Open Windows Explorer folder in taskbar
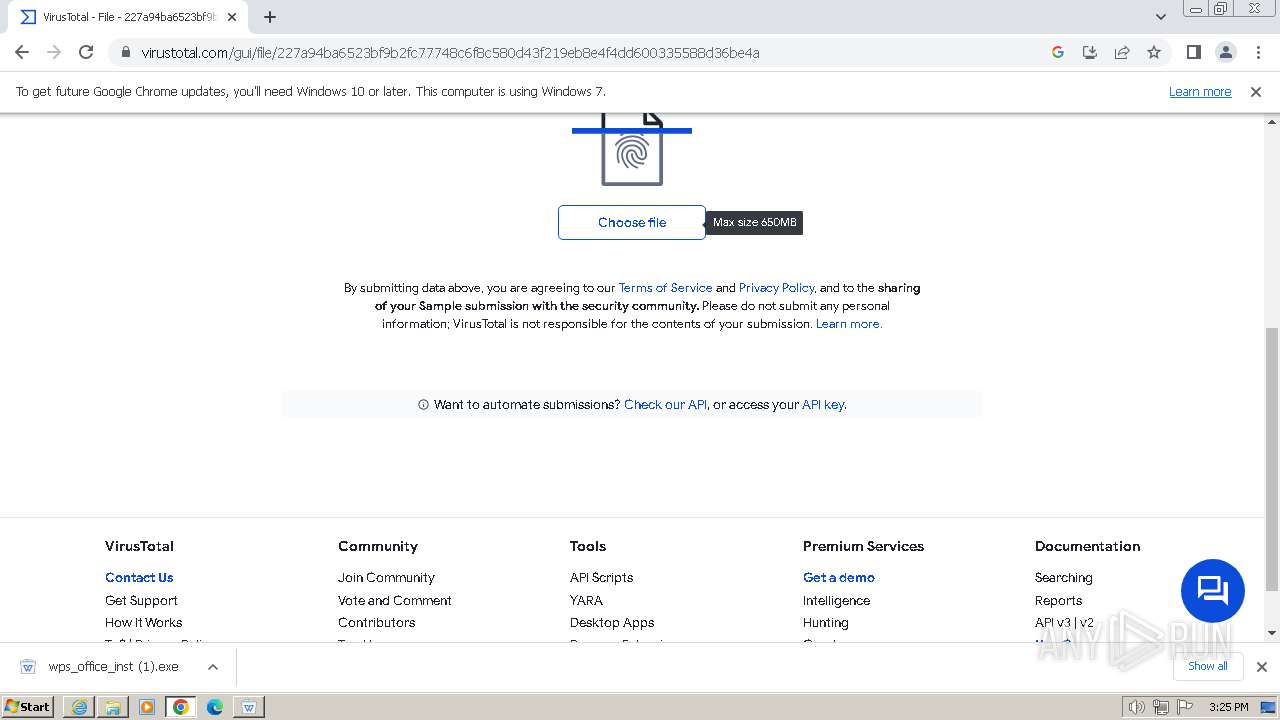Viewport: 1280px width, 720px height. point(113,707)
